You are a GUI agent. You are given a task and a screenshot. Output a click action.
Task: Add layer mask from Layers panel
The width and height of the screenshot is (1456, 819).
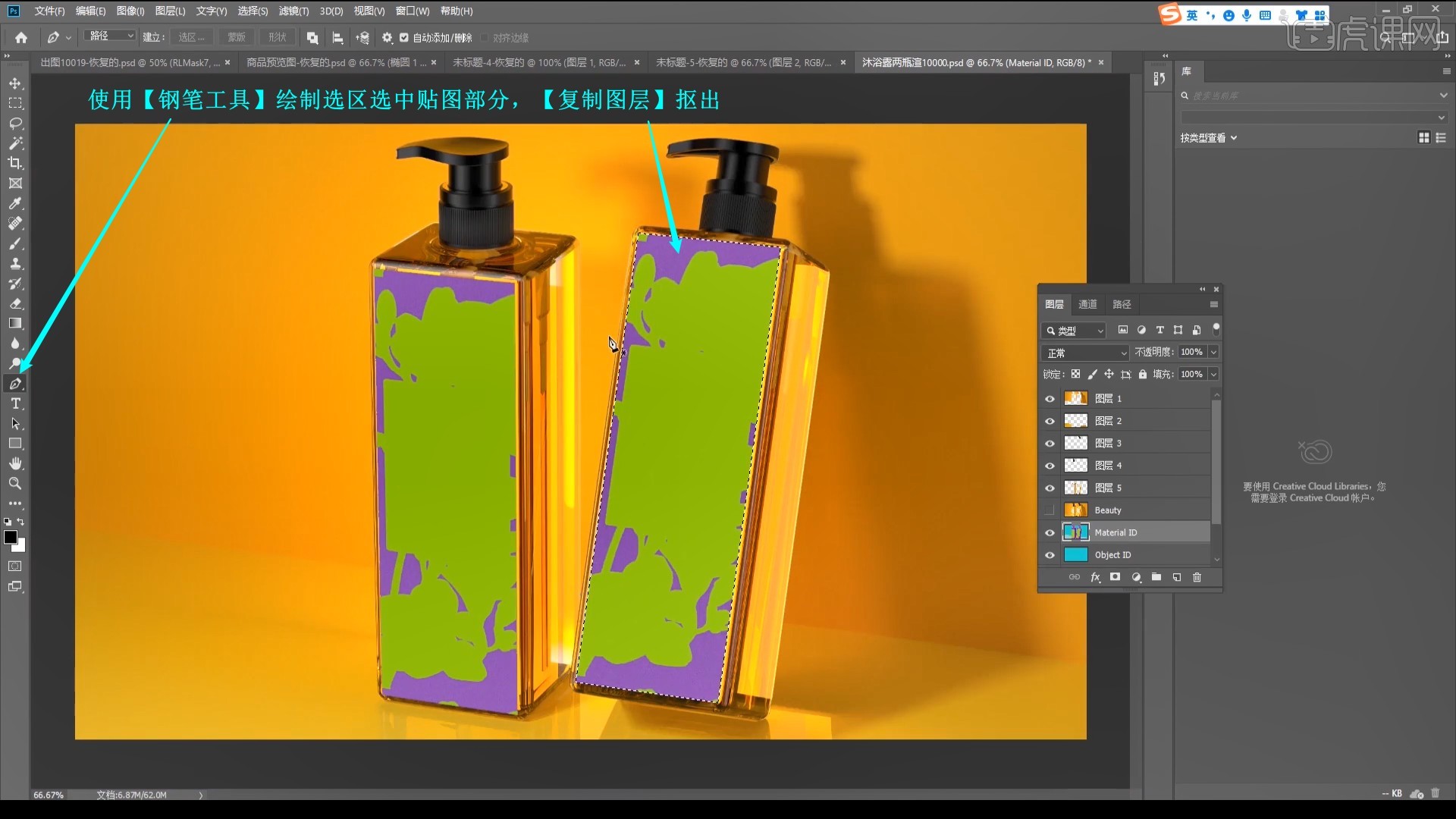pyautogui.click(x=1115, y=577)
